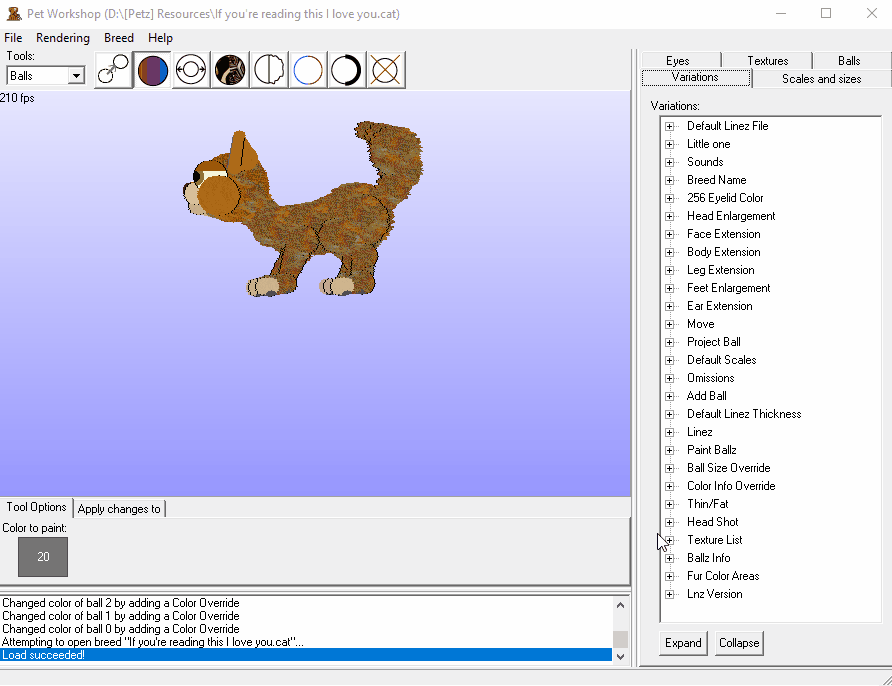Select the Head Shot tree item

[712, 522]
